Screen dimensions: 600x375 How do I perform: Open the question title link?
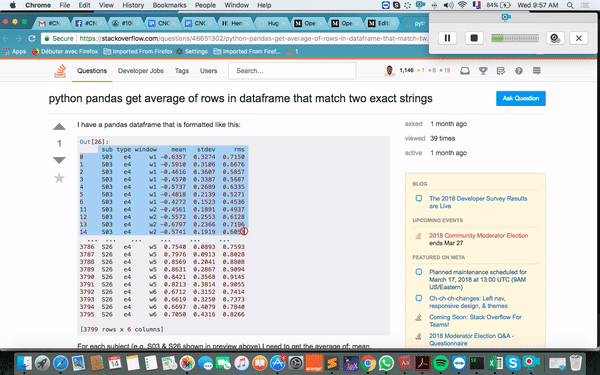[240, 98]
